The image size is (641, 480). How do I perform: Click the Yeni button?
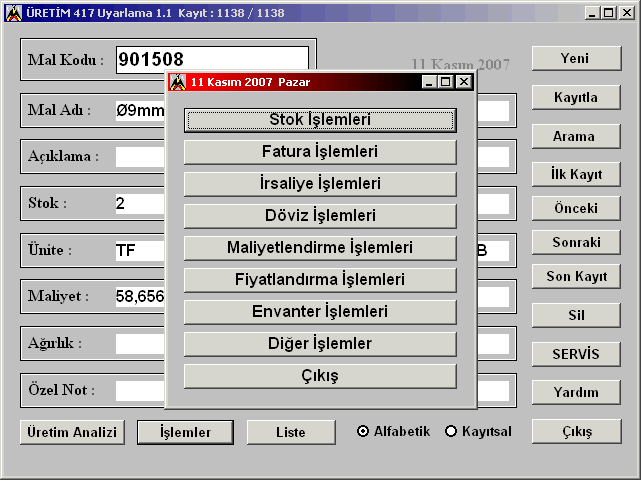(x=575, y=59)
